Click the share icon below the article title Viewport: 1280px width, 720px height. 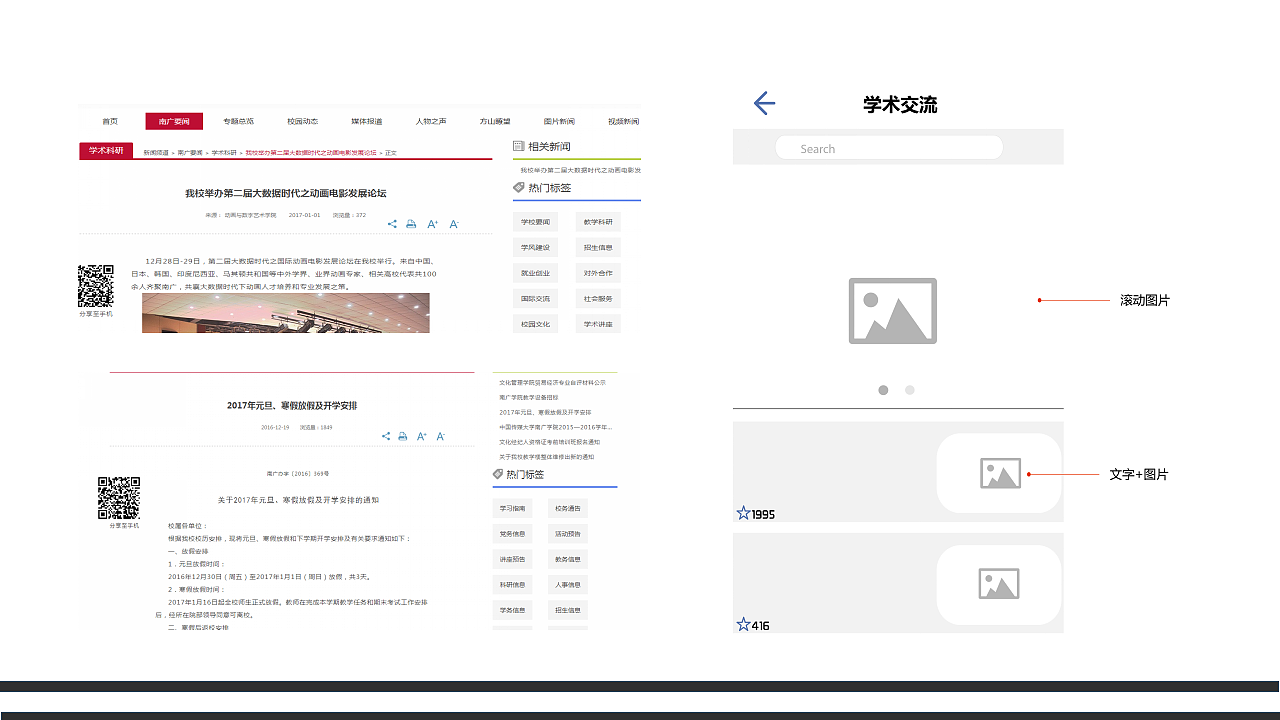click(x=393, y=224)
